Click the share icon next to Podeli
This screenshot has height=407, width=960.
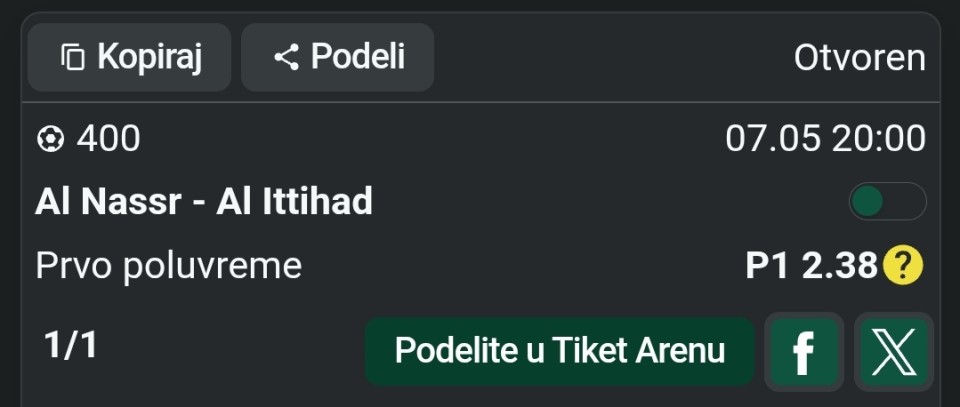[x=286, y=58]
